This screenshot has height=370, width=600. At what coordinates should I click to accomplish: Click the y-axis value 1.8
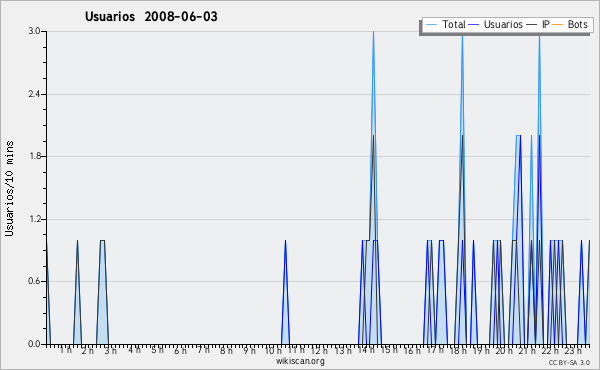click(x=34, y=156)
